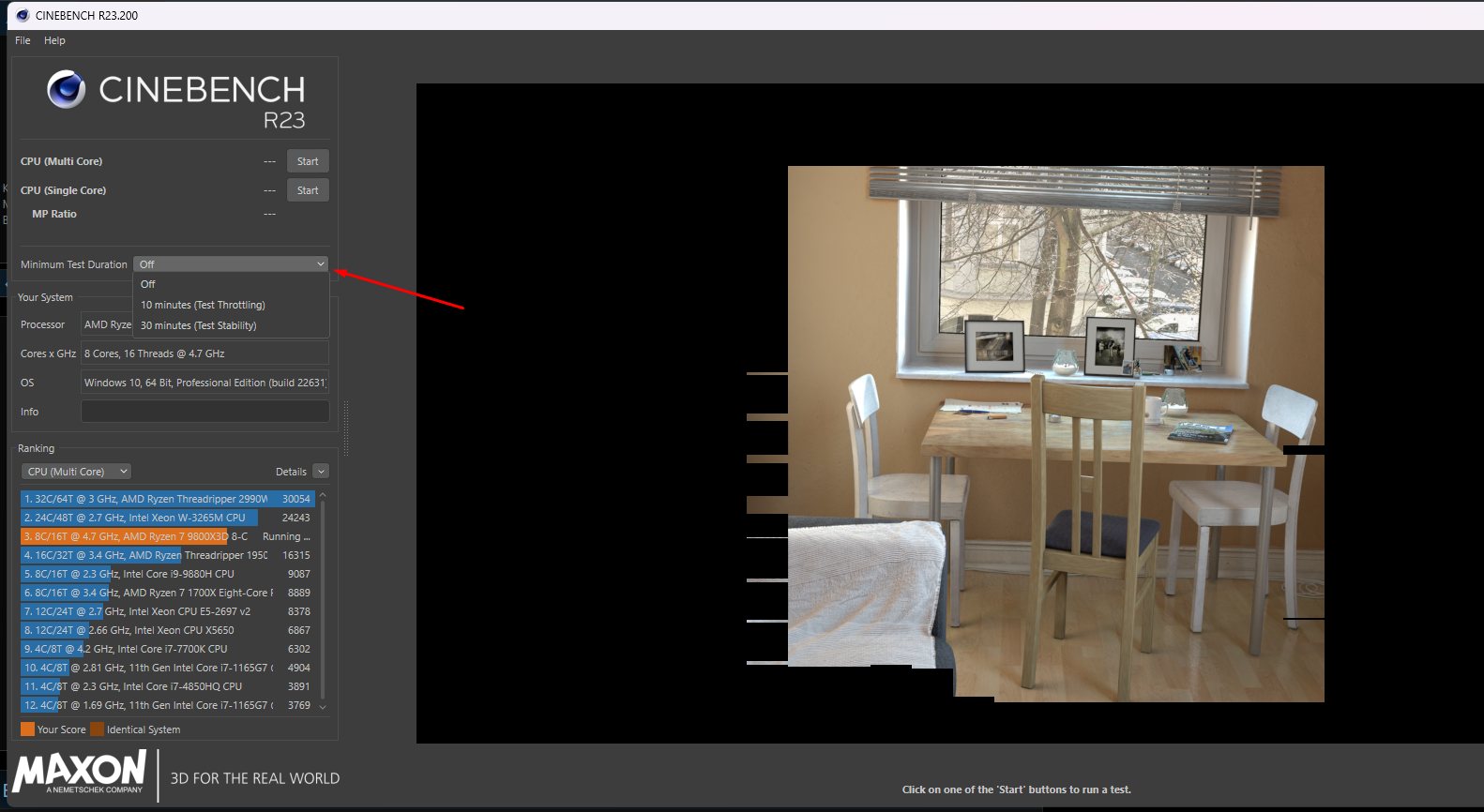
Task: Click the OS value field
Action: click(204, 383)
